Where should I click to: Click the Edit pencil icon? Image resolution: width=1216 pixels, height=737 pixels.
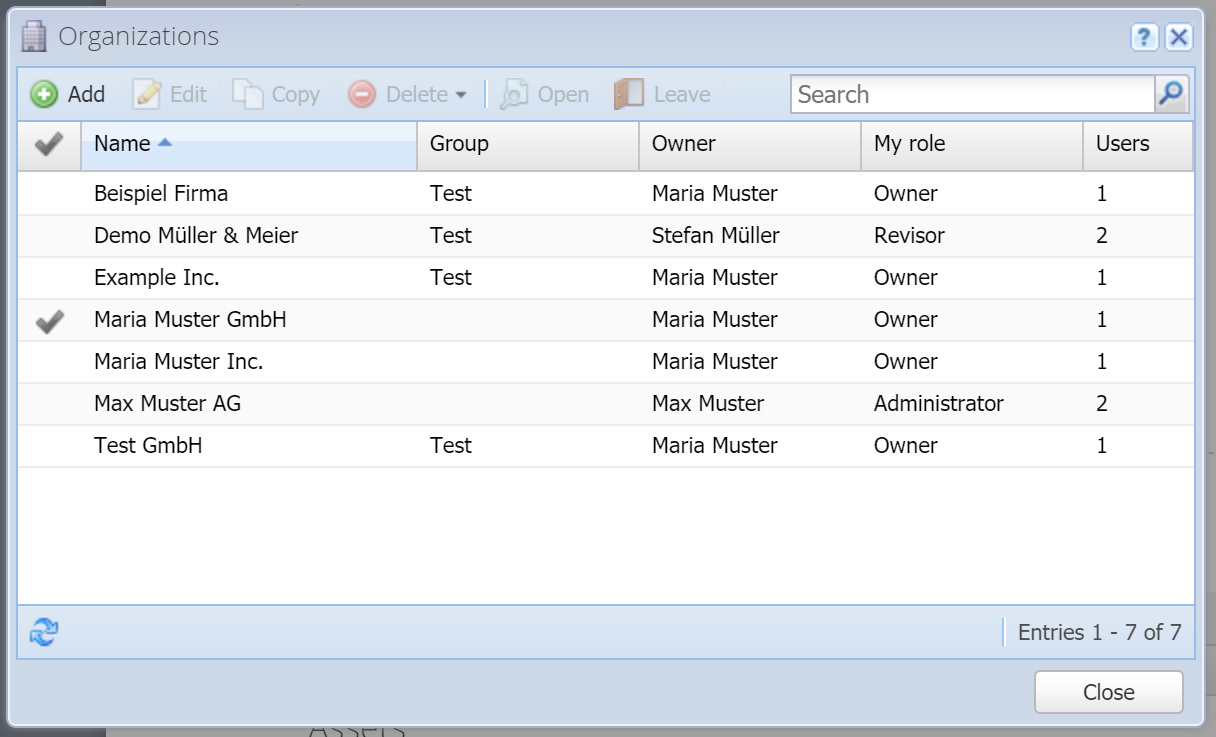[148, 95]
